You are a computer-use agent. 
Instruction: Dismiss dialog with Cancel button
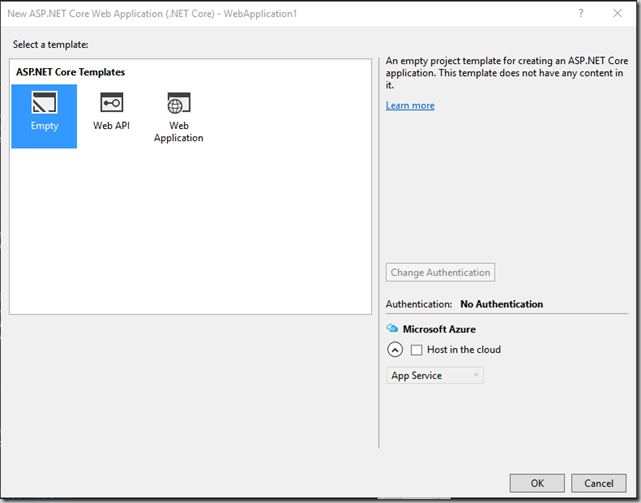tap(598, 483)
